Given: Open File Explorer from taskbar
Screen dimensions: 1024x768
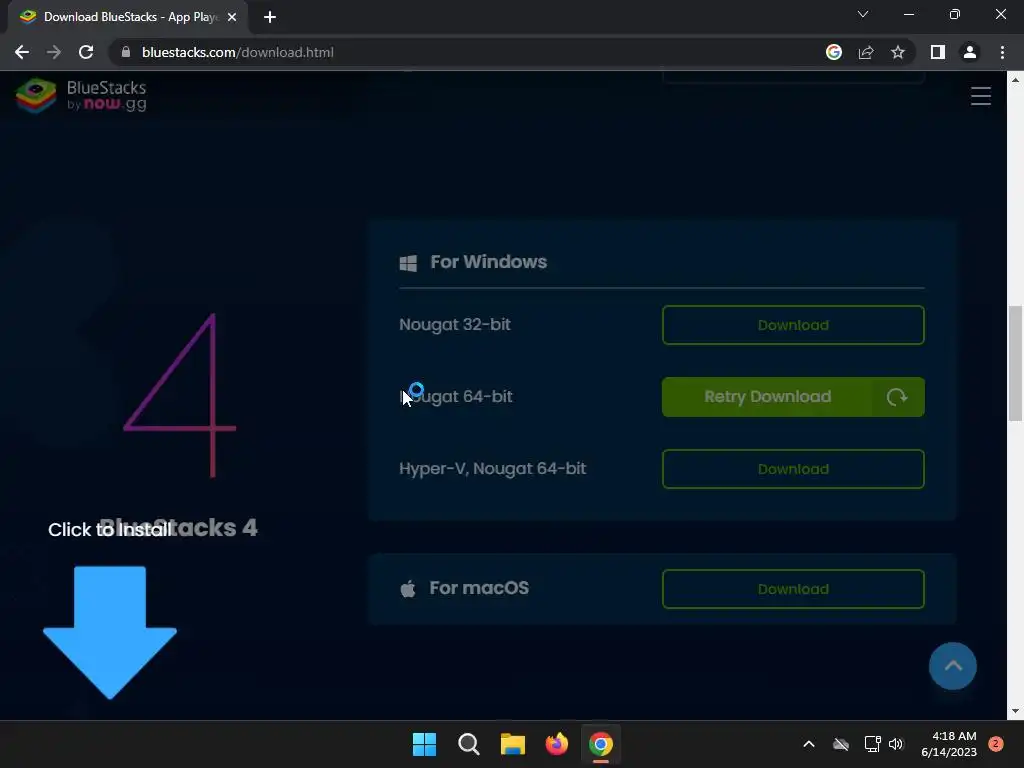Looking at the screenshot, I should tap(513, 744).
